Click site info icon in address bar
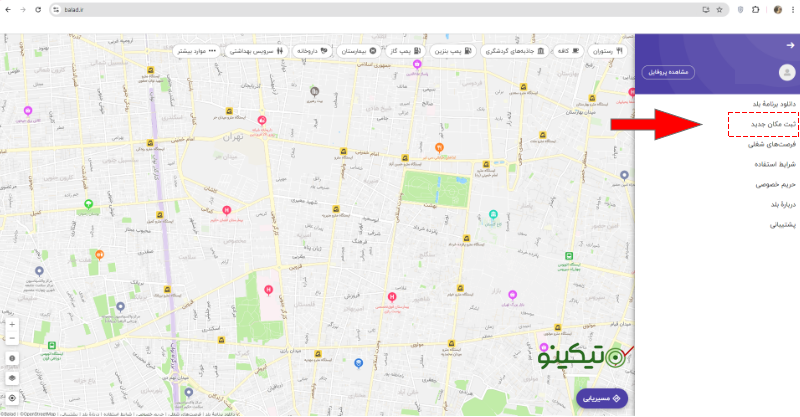 [56, 10]
